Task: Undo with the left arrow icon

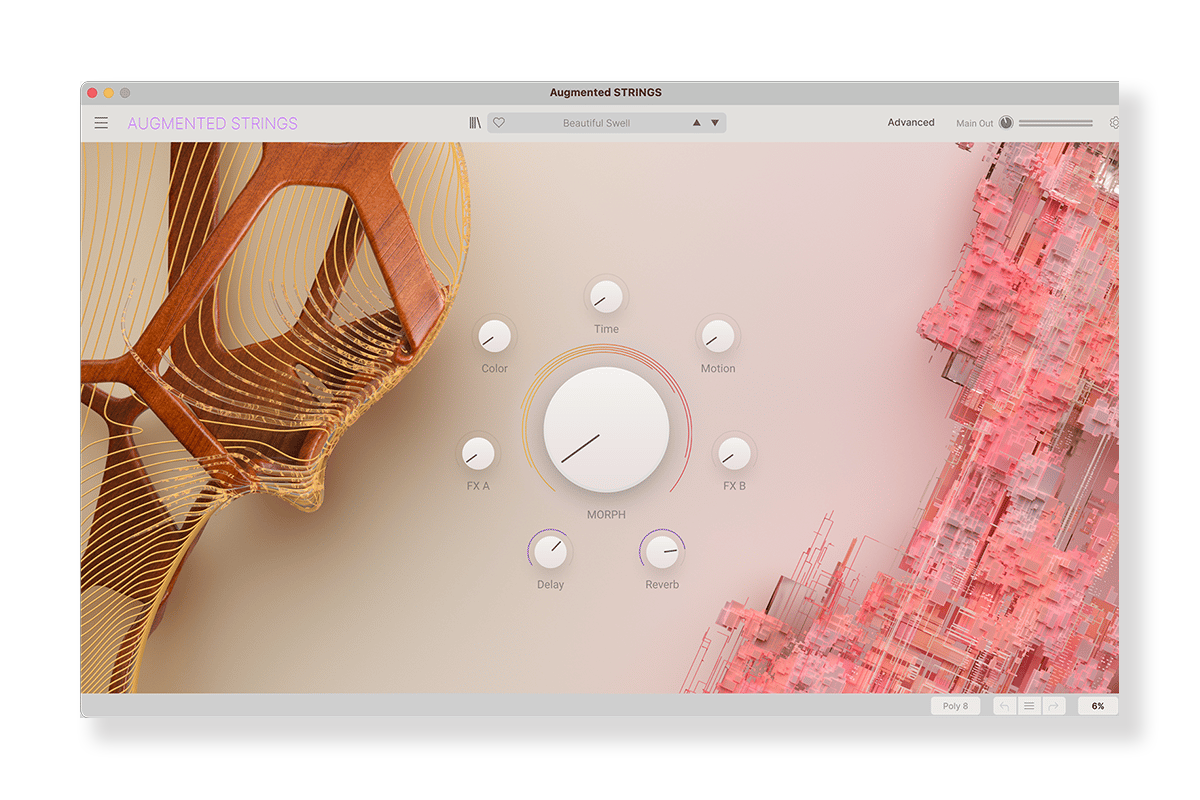Action: tap(1005, 706)
